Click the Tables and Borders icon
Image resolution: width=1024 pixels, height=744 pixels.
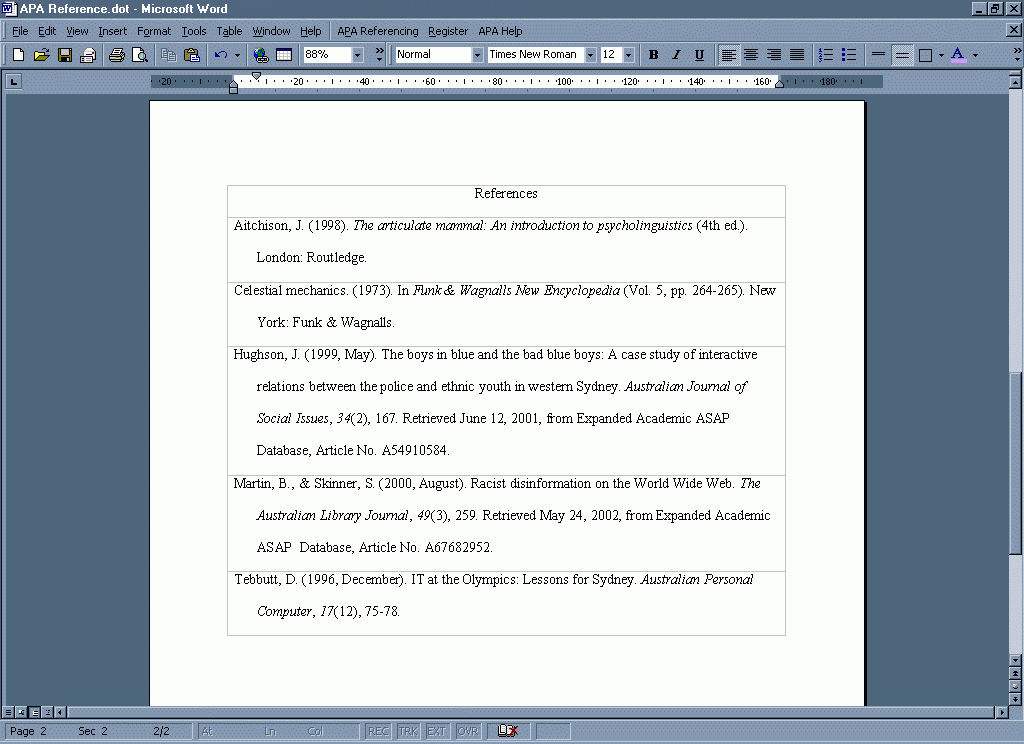pyautogui.click(x=284, y=55)
